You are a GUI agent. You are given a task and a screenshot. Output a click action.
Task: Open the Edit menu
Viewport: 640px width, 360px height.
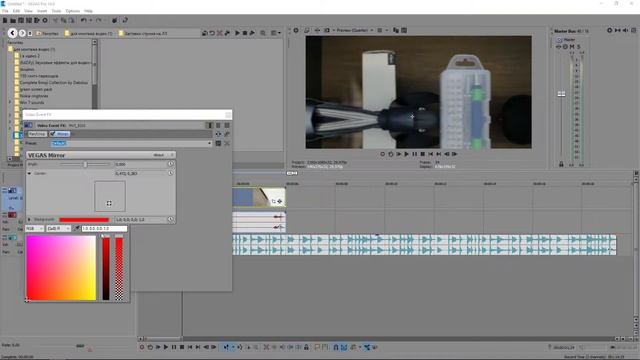(16, 11)
